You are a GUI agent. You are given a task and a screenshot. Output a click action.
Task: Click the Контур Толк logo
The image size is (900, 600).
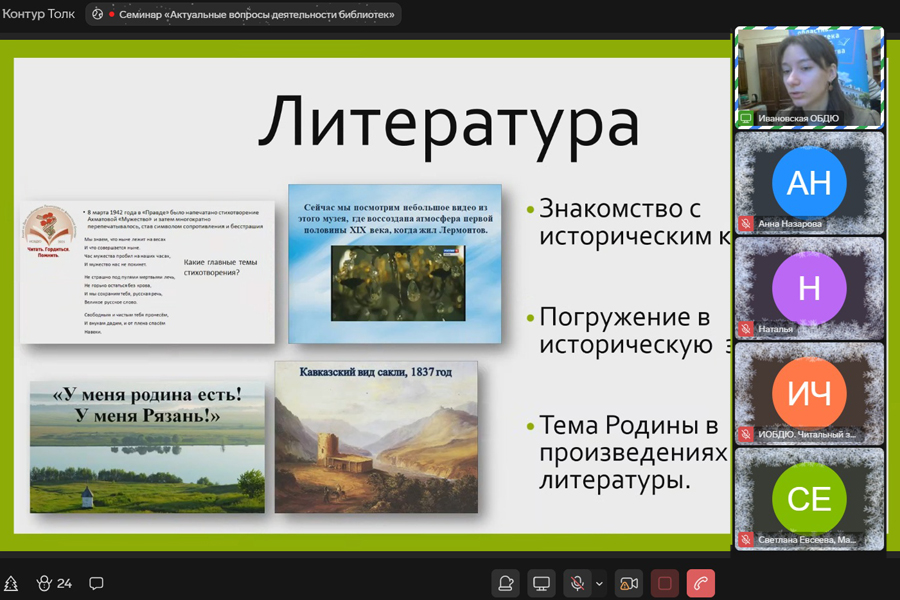point(38,14)
